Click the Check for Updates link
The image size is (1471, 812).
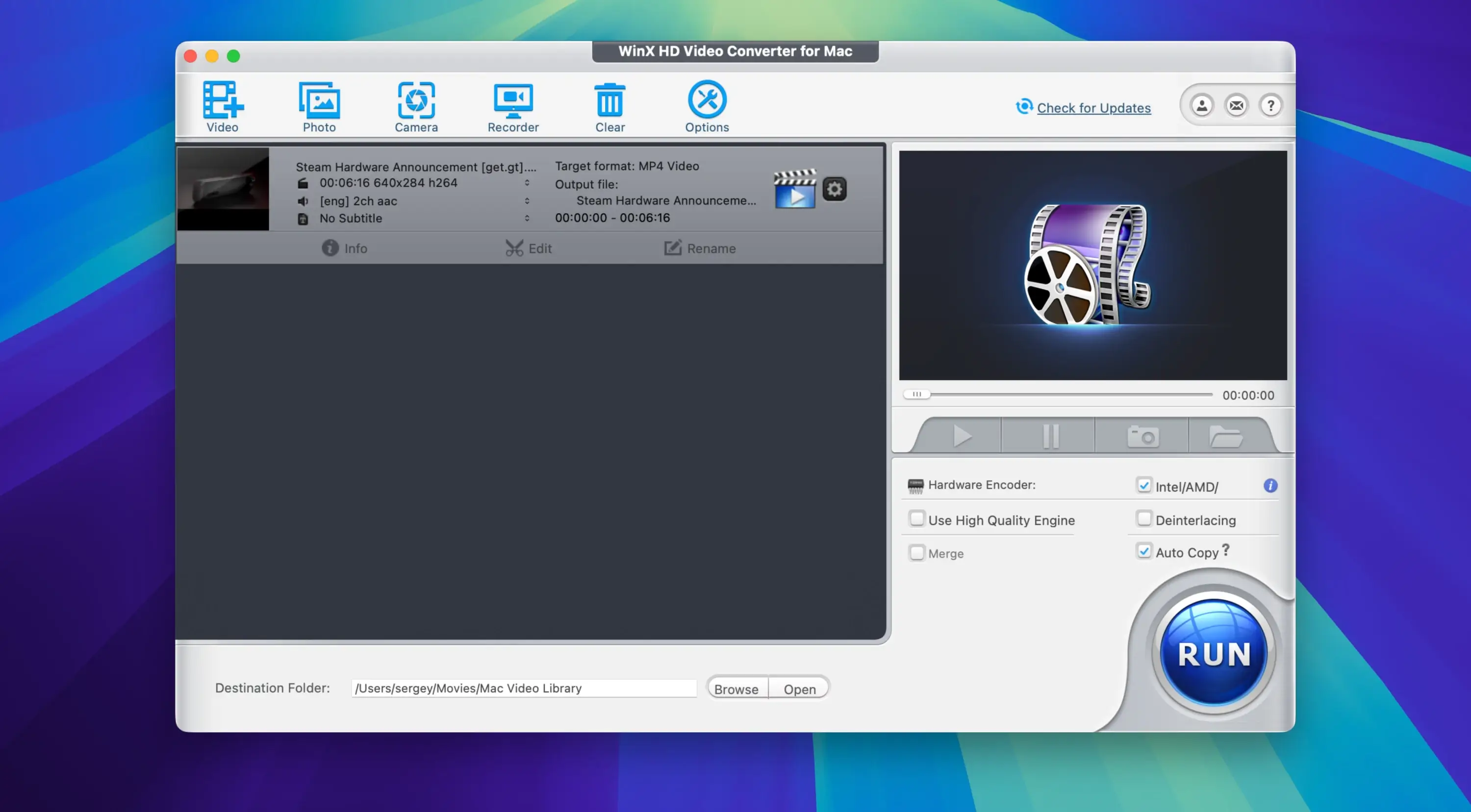pos(1093,108)
